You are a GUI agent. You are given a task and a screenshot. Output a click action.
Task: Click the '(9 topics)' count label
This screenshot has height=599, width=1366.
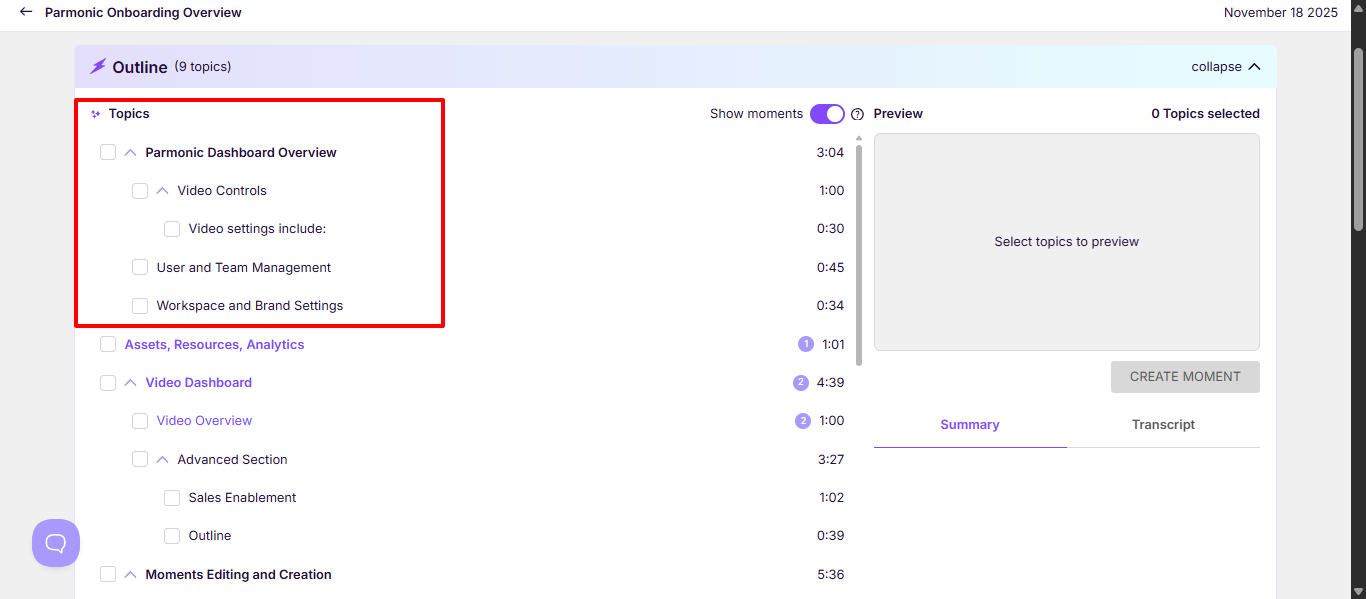pos(203,67)
